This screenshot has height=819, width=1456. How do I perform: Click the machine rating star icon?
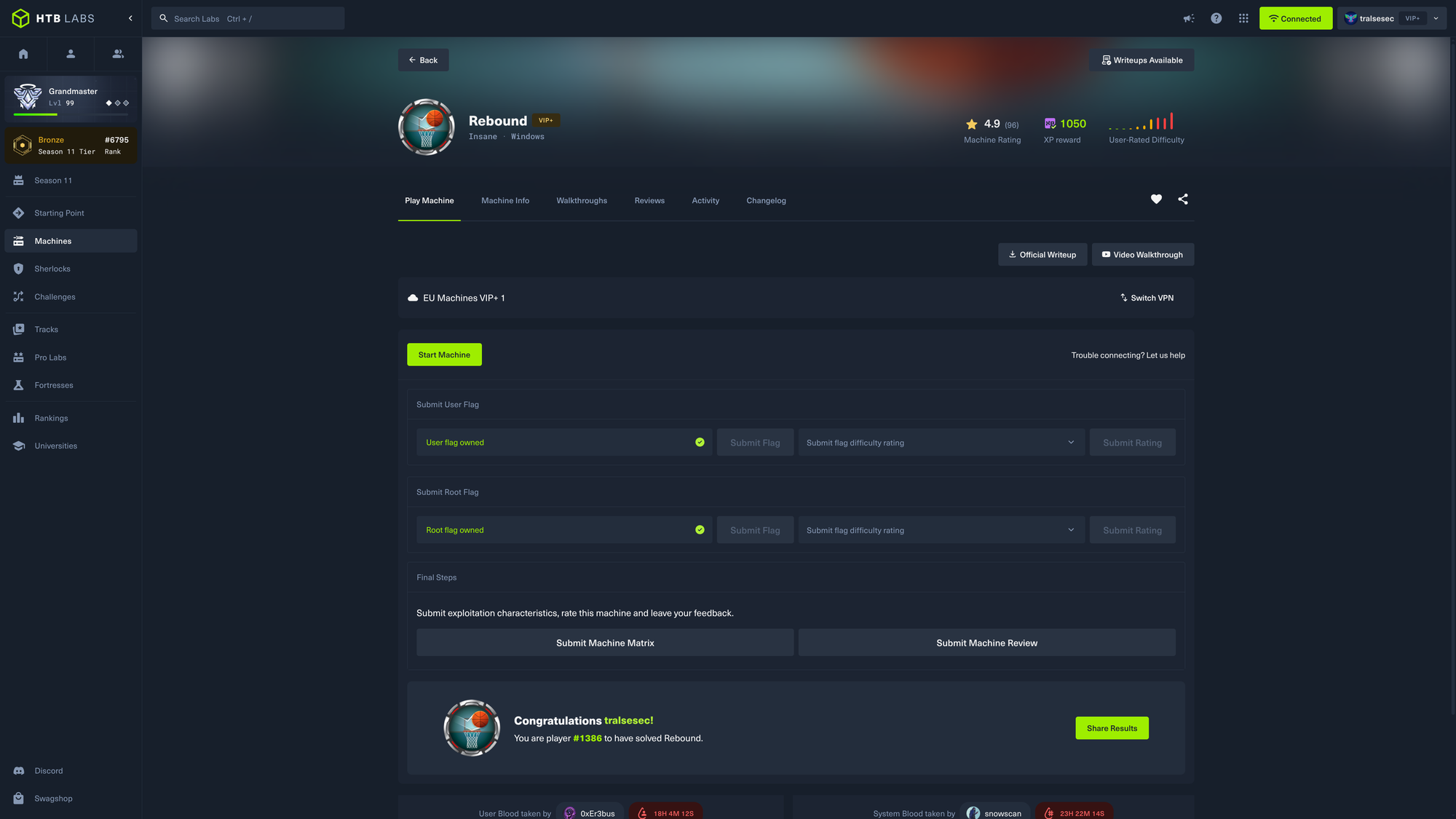(x=971, y=124)
